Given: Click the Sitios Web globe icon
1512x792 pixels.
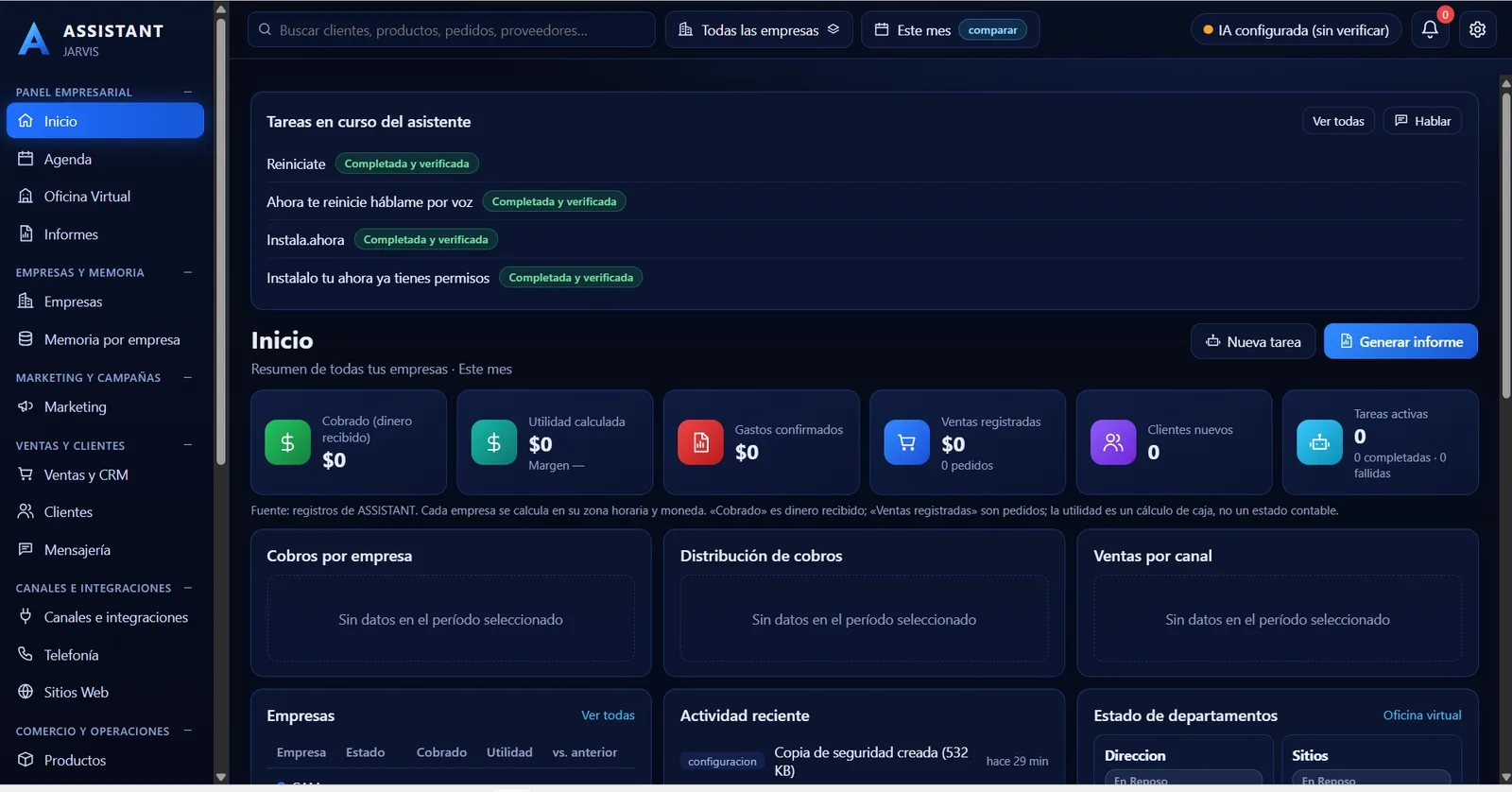Looking at the screenshot, I should pos(26,692).
